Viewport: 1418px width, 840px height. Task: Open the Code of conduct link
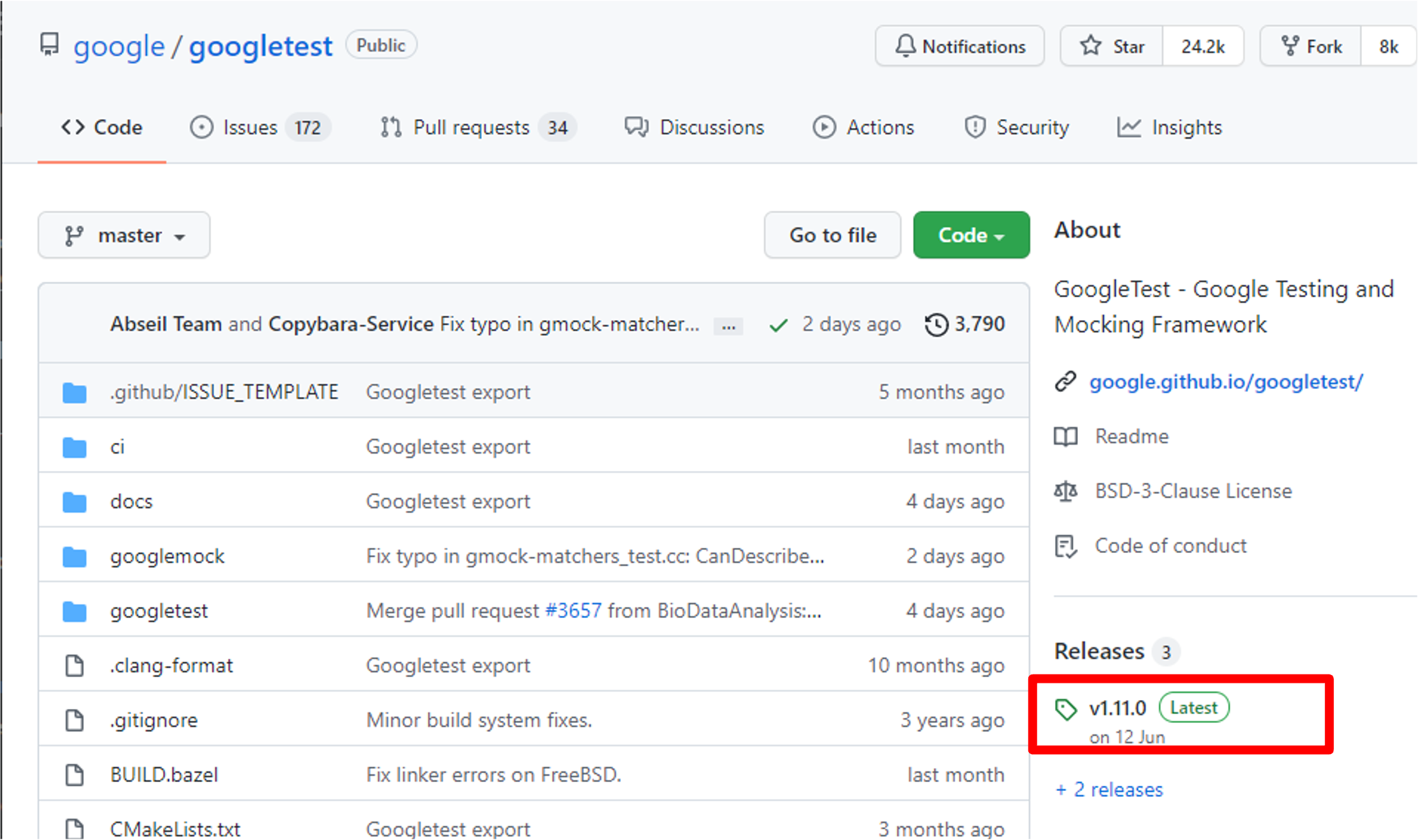(1171, 546)
